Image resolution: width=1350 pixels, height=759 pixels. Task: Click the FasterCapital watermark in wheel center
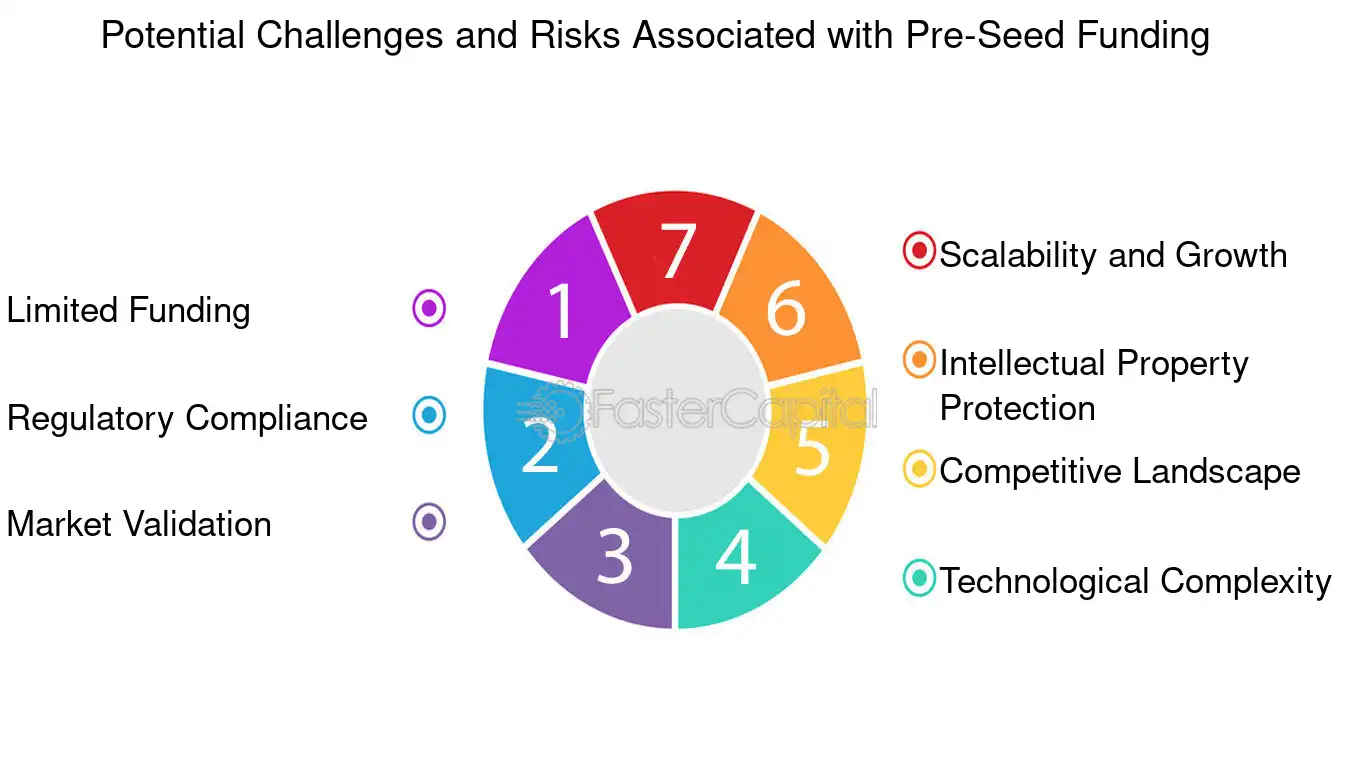point(698,410)
